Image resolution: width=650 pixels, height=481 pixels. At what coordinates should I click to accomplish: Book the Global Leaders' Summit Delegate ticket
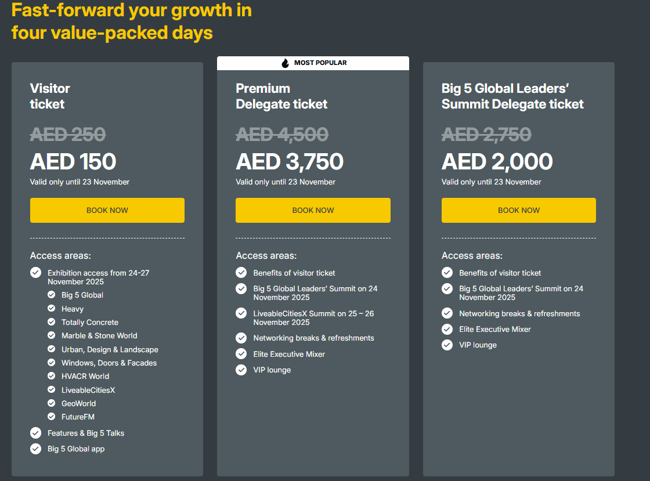click(x=518, y=210)
